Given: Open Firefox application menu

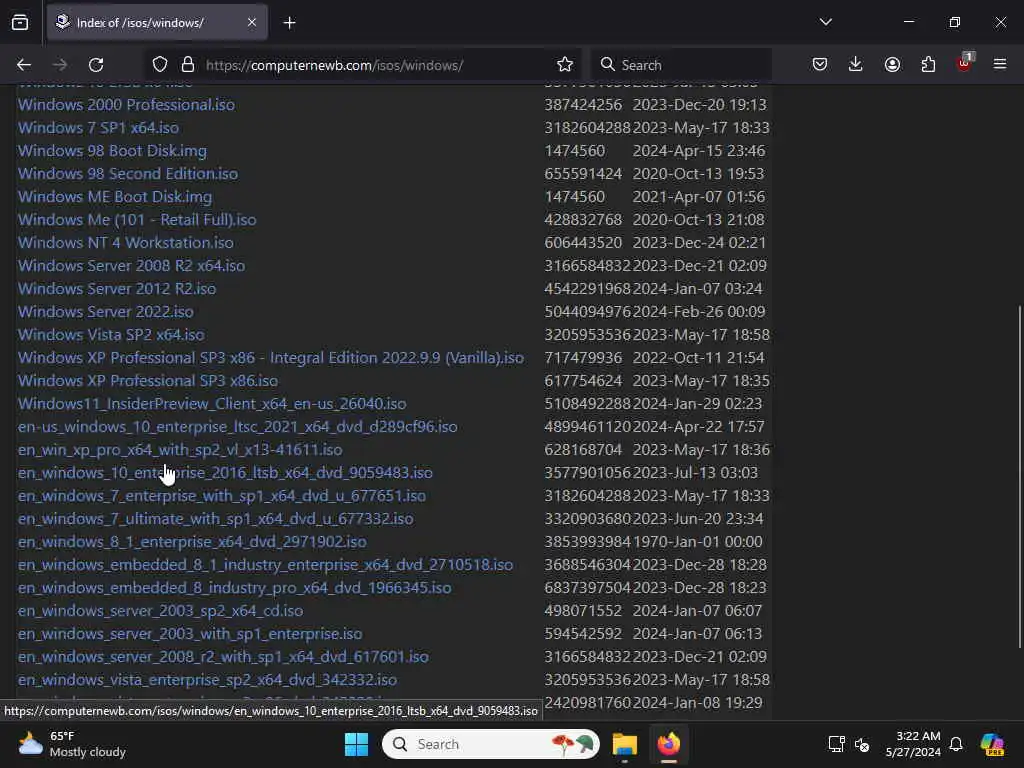Looking at the screenshot, I should click(x=1000, y=65).
